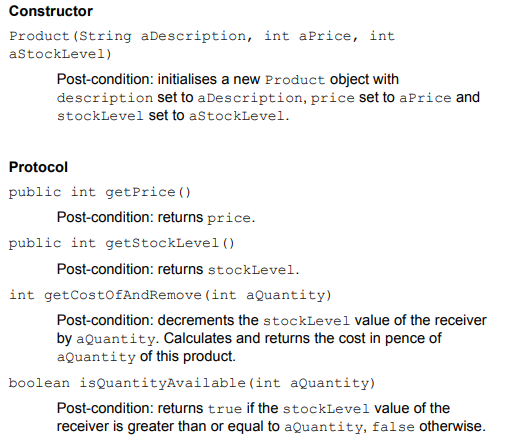Click the Product constructor signature line
Screen dimensions: 512x437
(202, 36)
